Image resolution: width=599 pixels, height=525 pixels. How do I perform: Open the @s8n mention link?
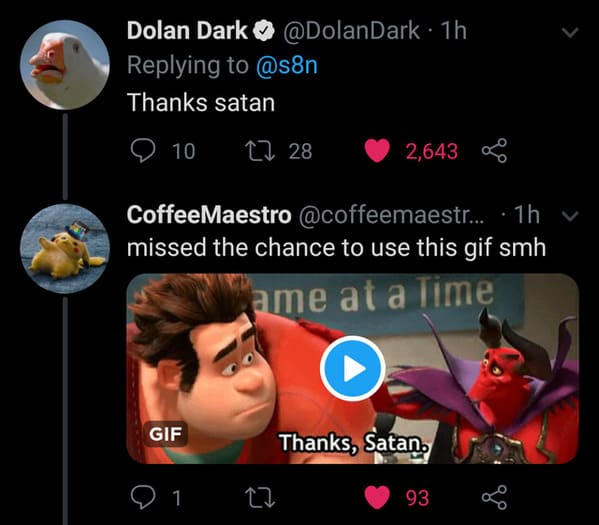pyautogui.click(x=287, y=65)
